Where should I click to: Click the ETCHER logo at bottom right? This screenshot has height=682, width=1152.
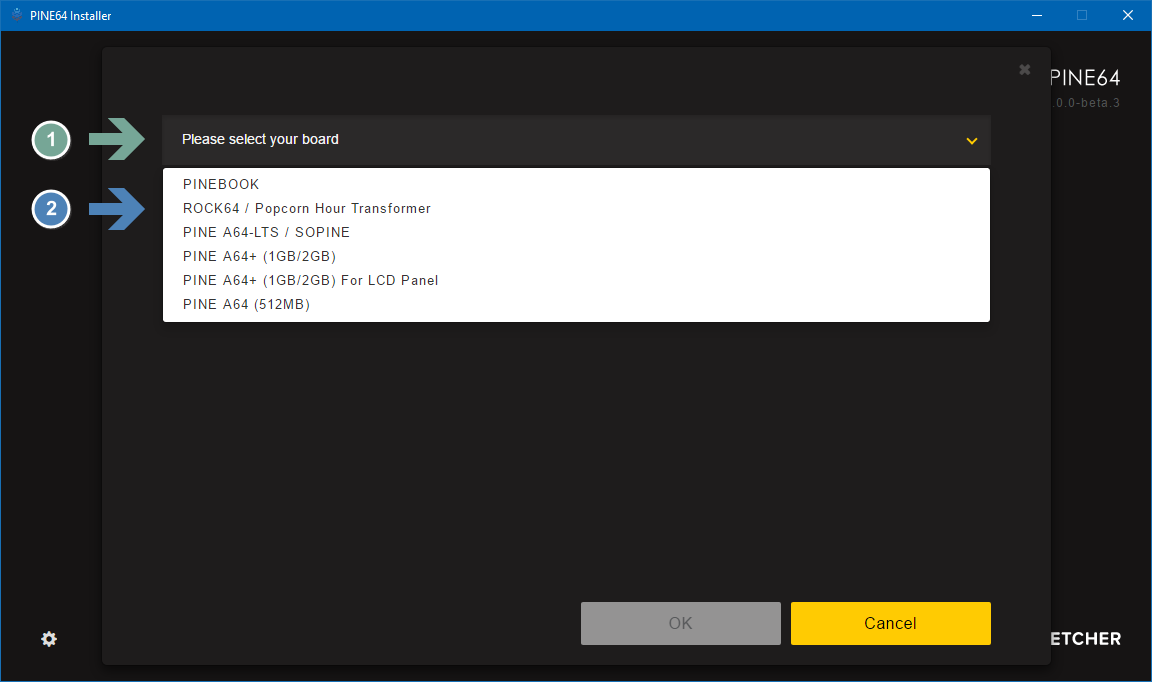(1086, 639)
